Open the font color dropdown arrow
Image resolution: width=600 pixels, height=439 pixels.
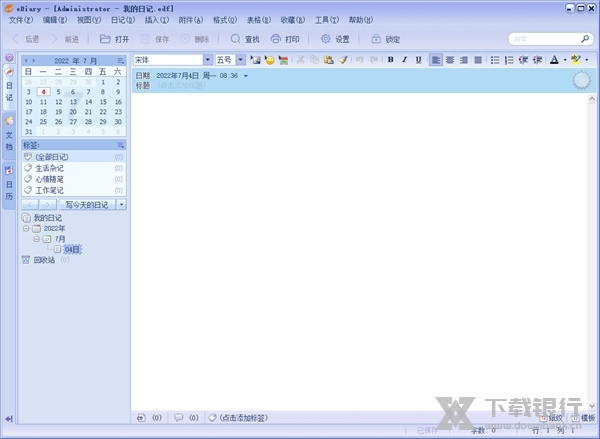pos(565,60)
